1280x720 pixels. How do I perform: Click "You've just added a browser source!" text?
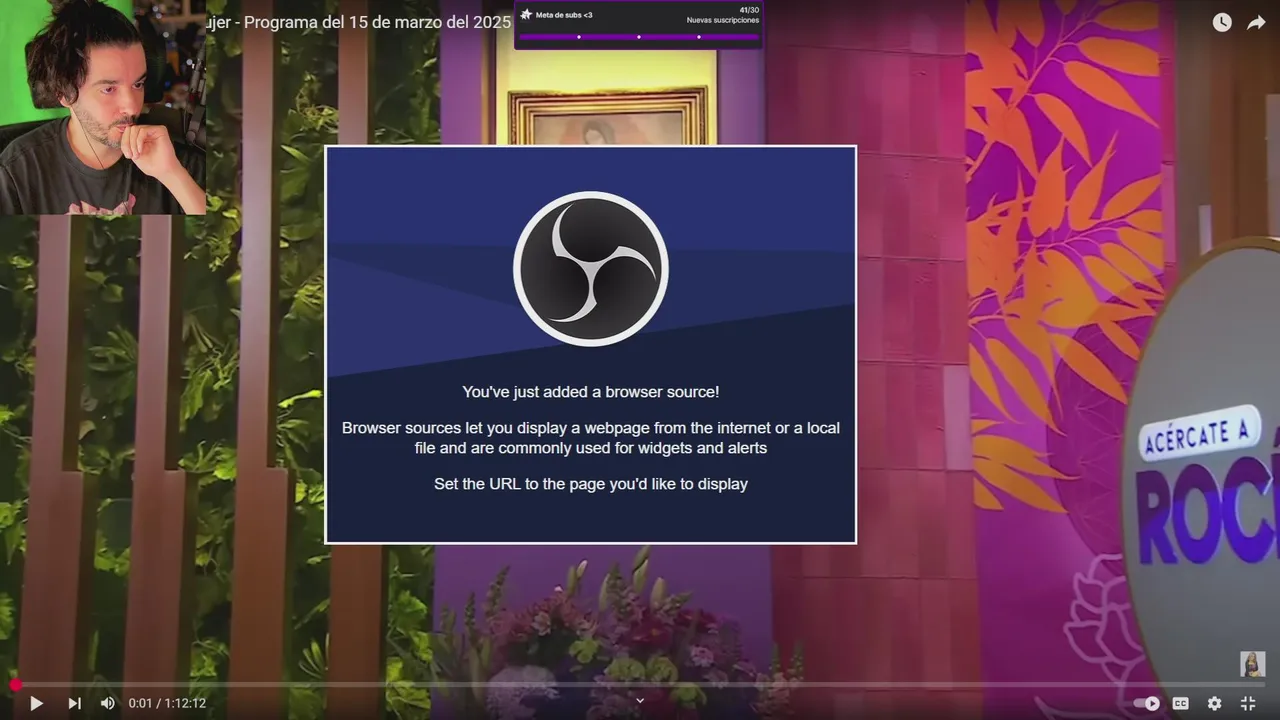591,392
